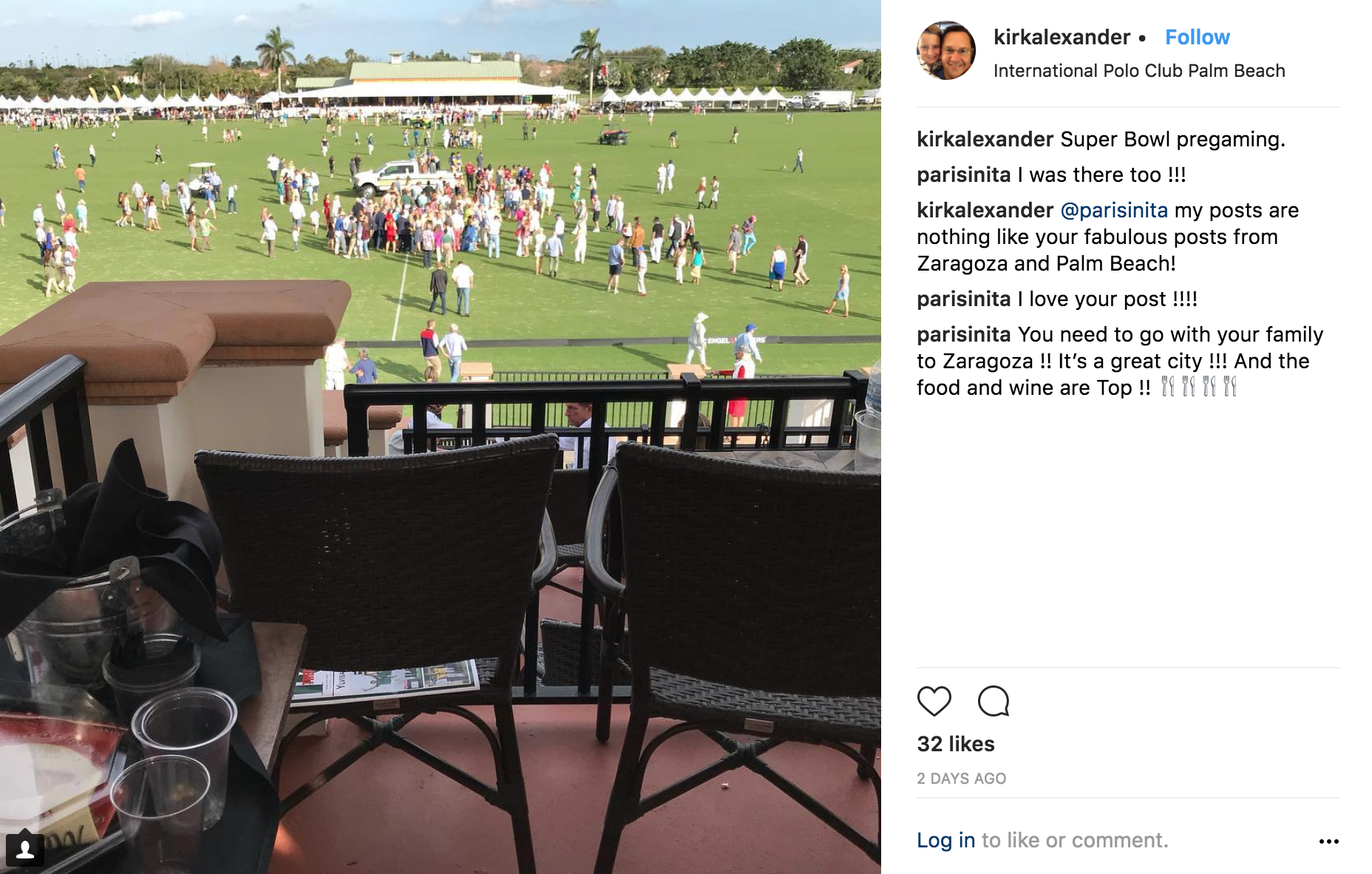Open the comment bubble icon
Screen dimensions: 1372x874
pyautogui.click(x=993, y=701)
